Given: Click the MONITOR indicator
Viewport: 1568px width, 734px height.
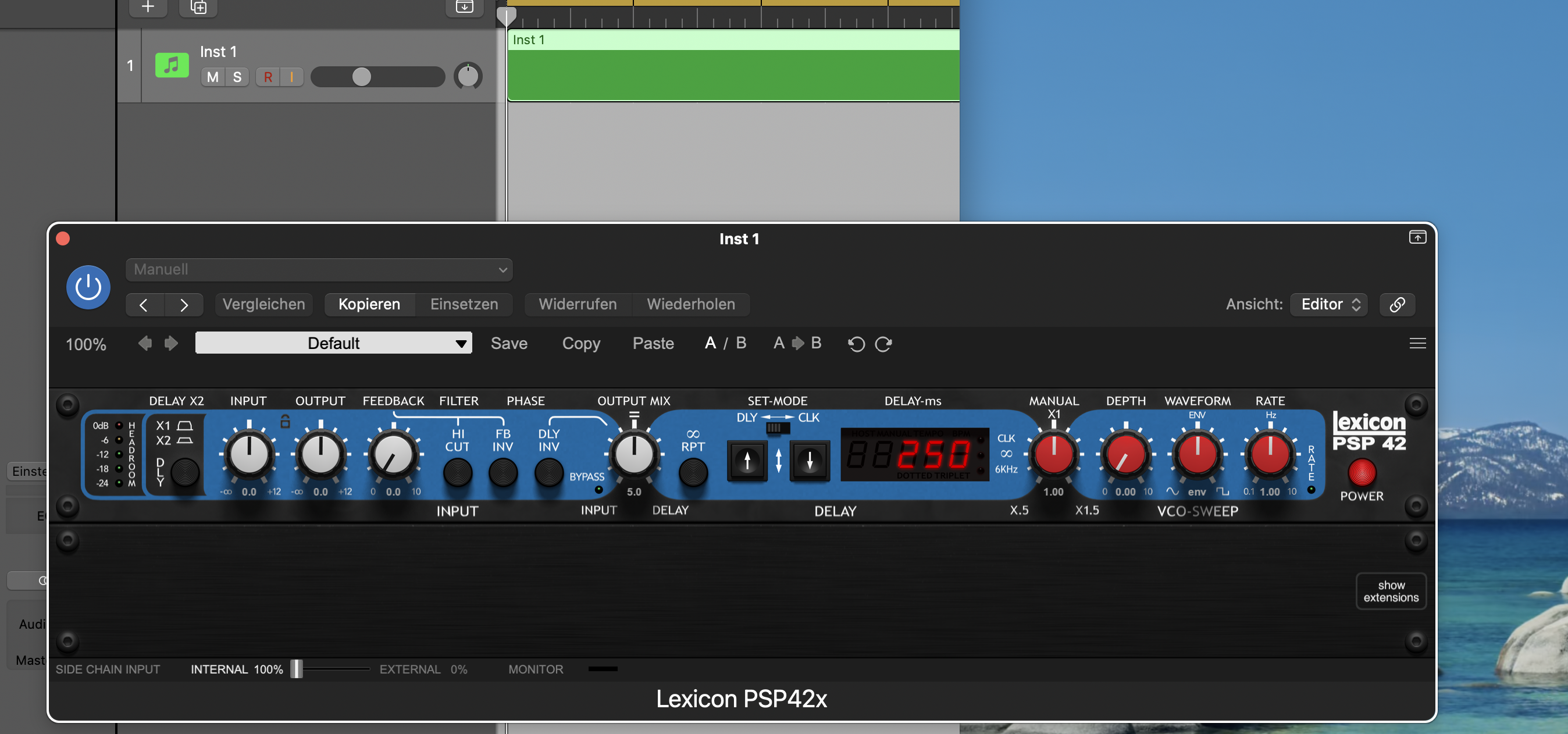Looking at the screenshot, I should 603,669.
